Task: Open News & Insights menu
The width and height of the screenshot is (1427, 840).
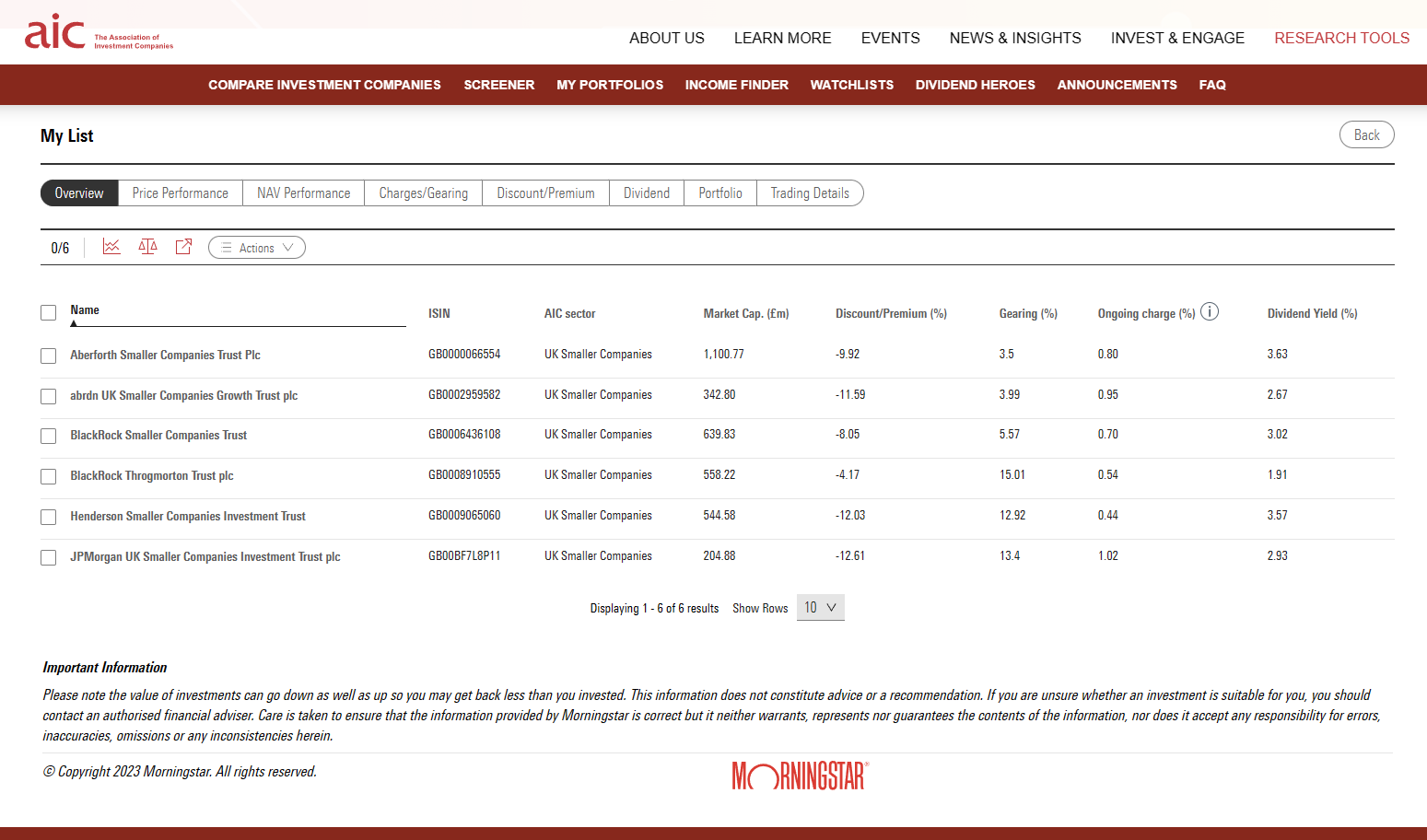Action: point(1015,38)
